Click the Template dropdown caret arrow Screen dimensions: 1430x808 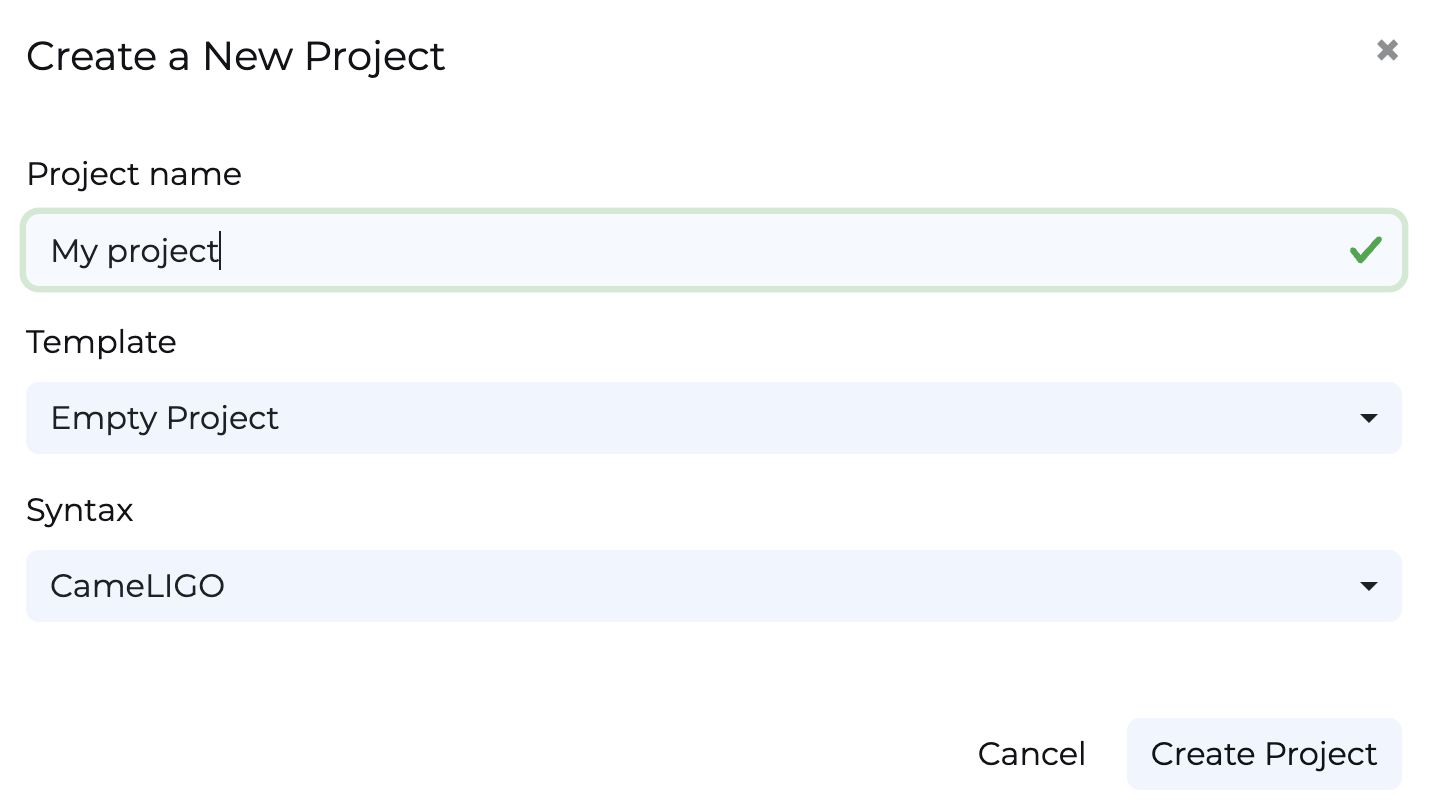click(1369, 418)
